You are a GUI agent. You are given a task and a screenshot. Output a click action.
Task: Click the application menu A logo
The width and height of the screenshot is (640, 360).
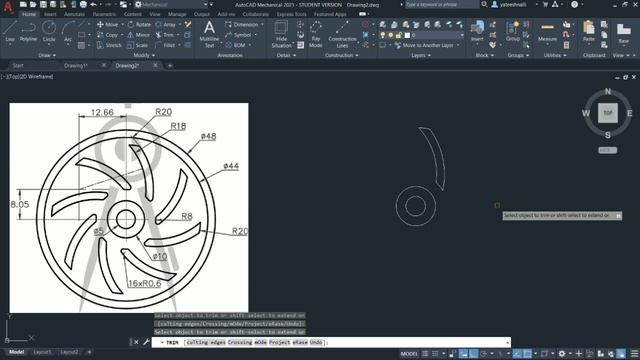pos(8,8)
